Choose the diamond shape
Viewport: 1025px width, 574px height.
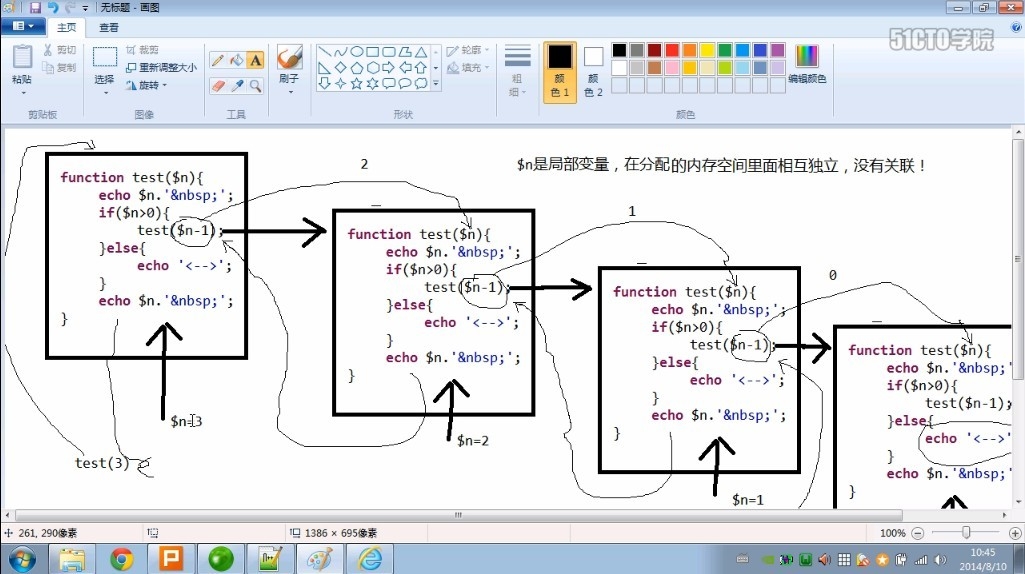click(x=341, y=67)
